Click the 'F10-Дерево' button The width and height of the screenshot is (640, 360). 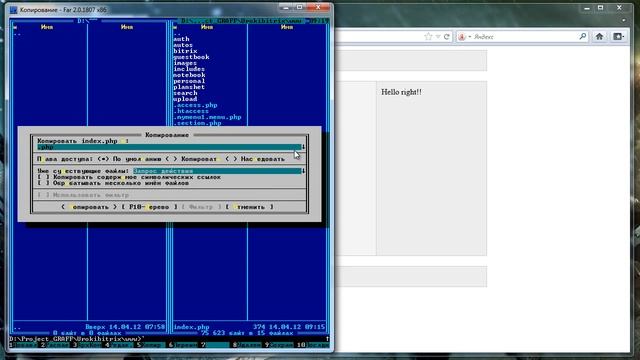149,207
